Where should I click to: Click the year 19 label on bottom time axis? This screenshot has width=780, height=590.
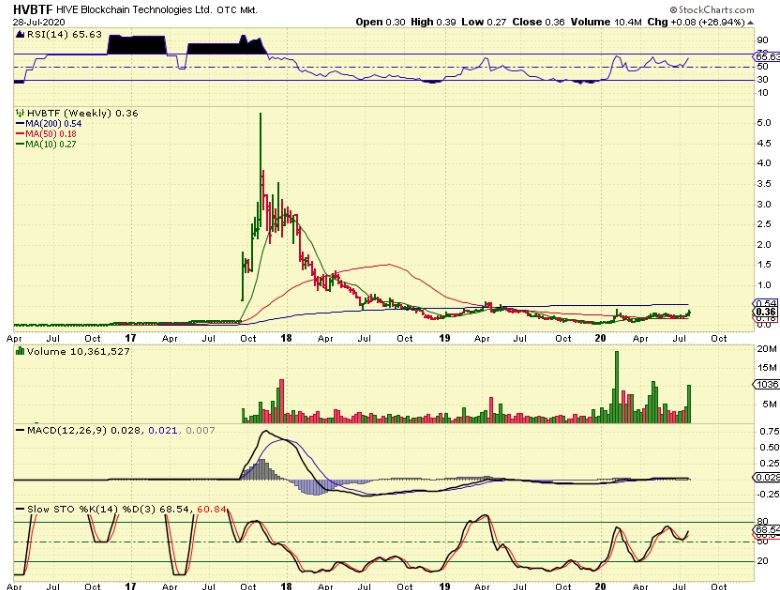pyautogui.click(x=444, y=586)
